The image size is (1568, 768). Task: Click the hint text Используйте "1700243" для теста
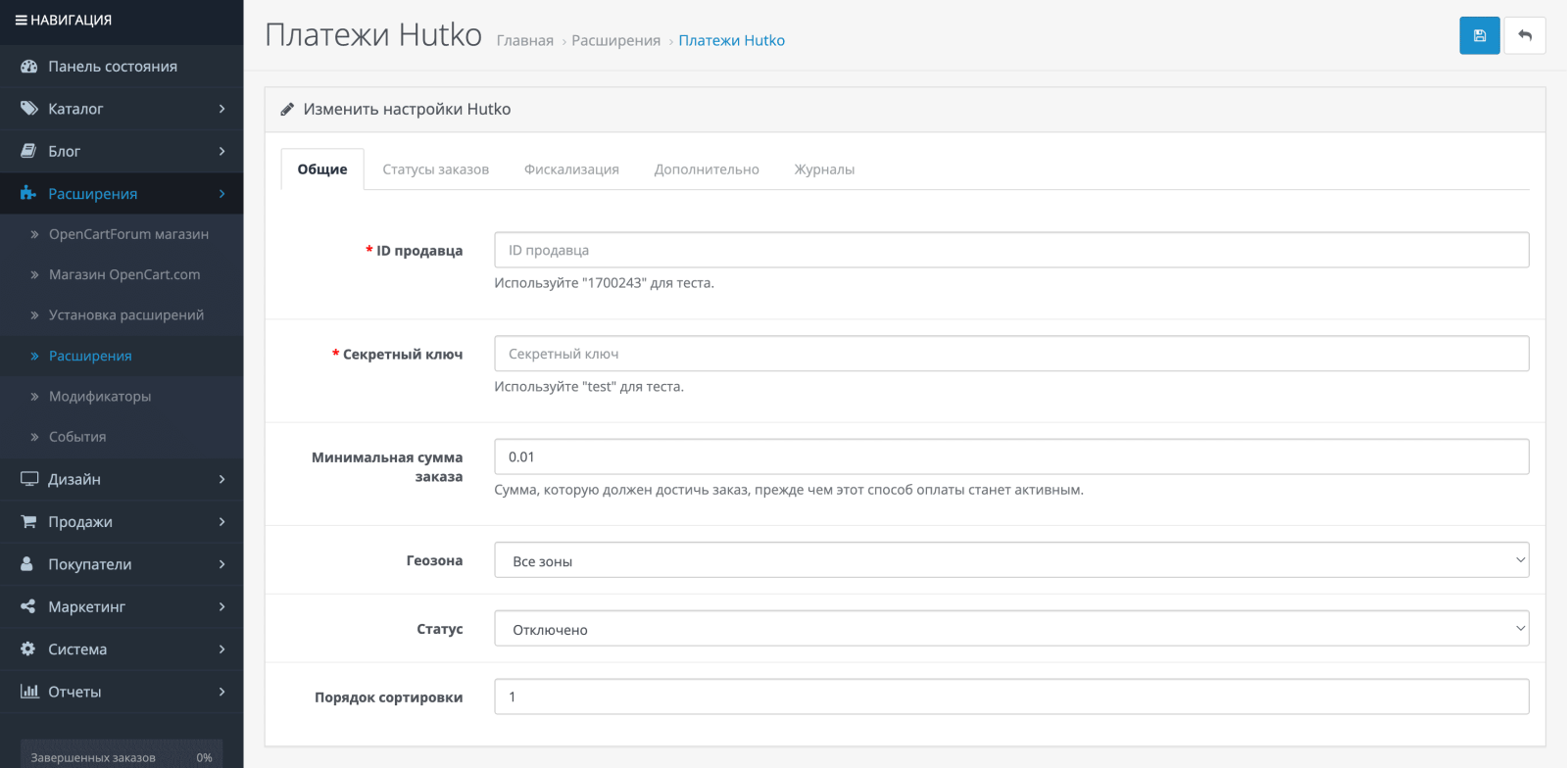coord(604,283)
